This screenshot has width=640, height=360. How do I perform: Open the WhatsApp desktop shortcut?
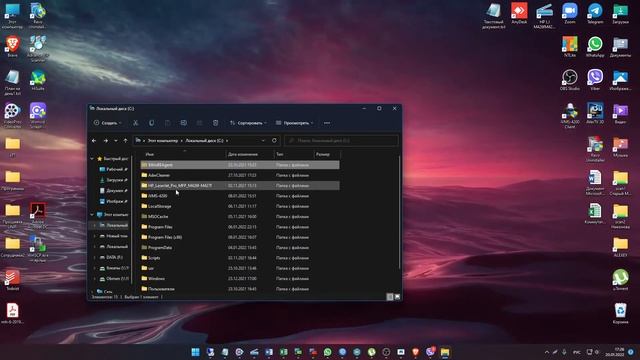pos(595,47)
